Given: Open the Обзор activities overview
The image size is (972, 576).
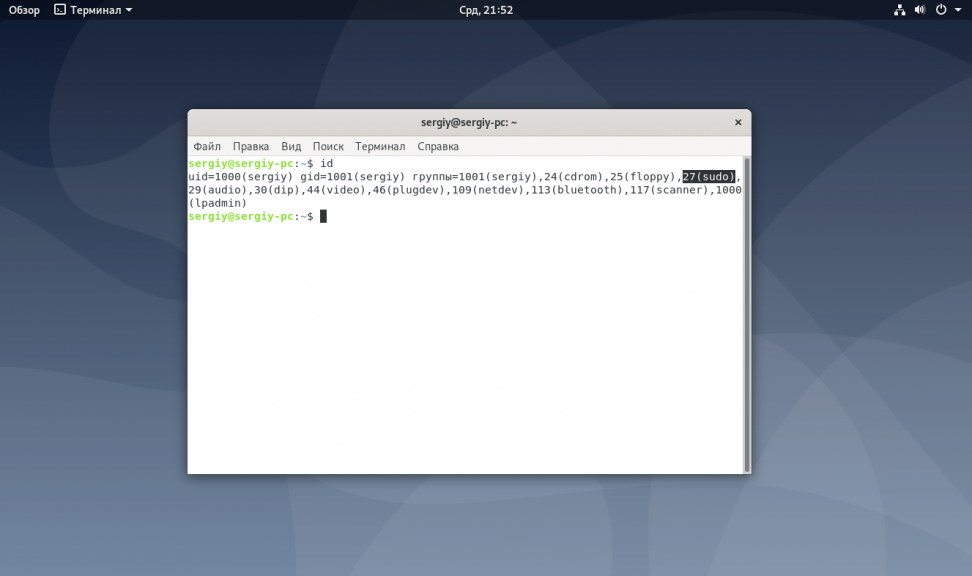Looking at the screenshot, I should 24,10.
